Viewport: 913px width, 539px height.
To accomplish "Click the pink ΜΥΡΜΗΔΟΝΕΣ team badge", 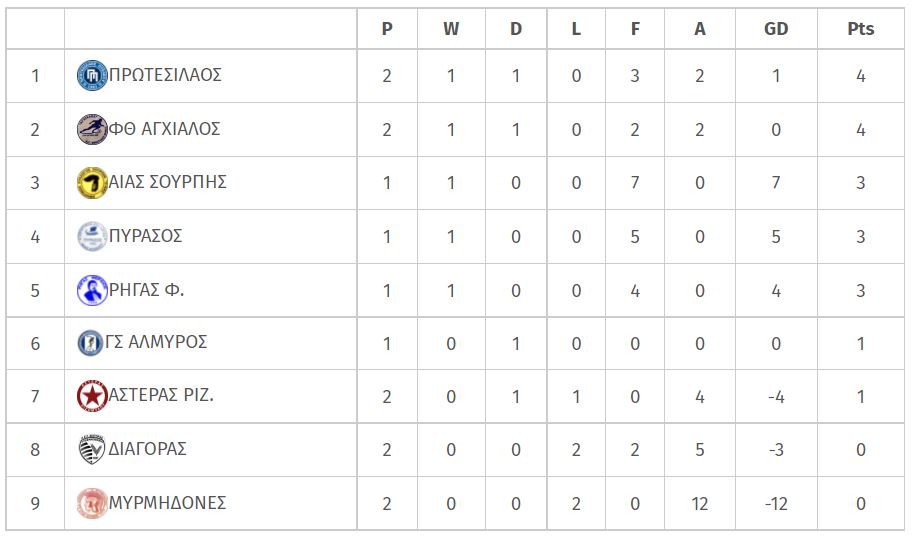I will [x=93, y=503].
